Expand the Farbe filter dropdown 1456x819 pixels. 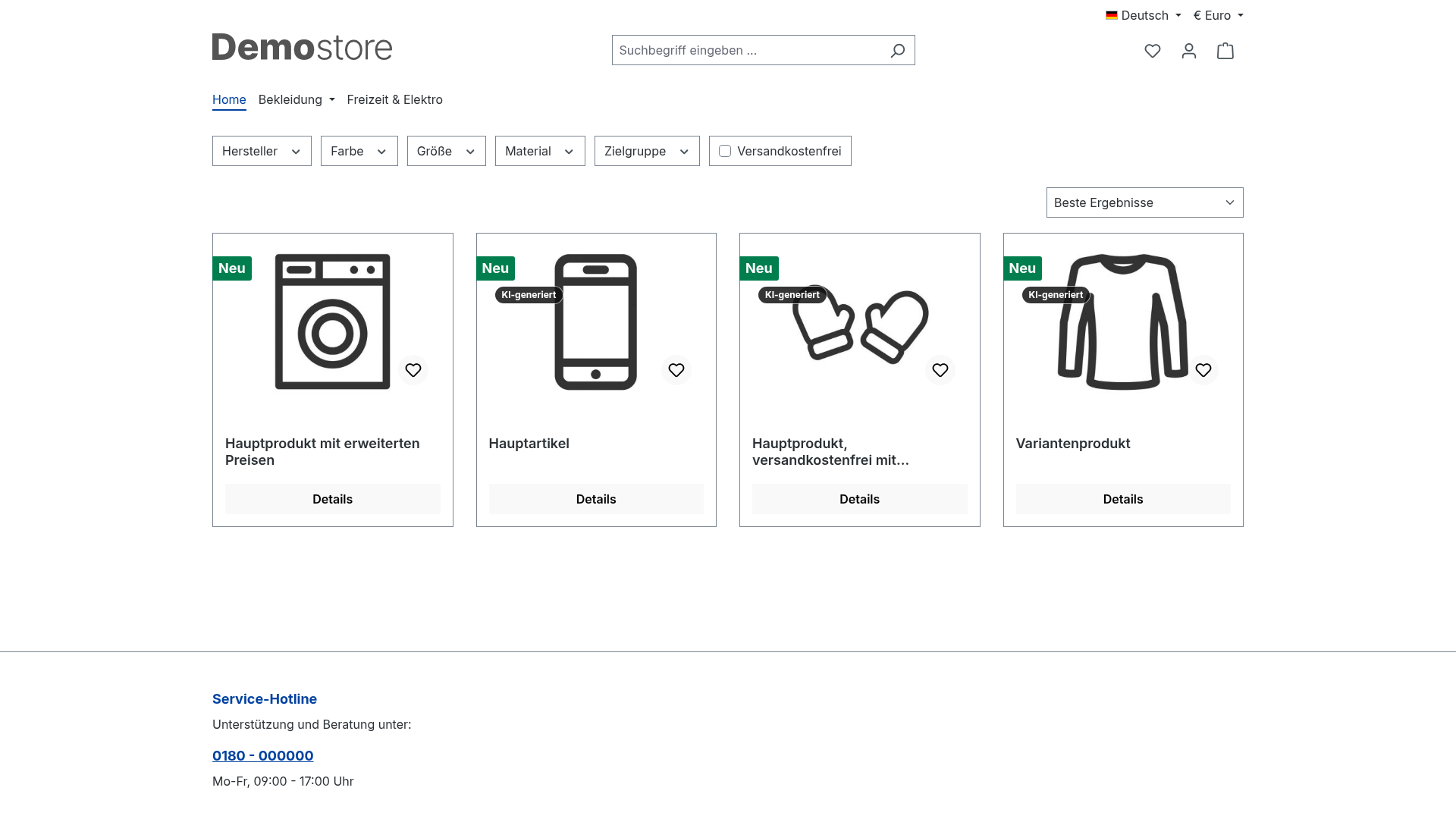(359, 151)
